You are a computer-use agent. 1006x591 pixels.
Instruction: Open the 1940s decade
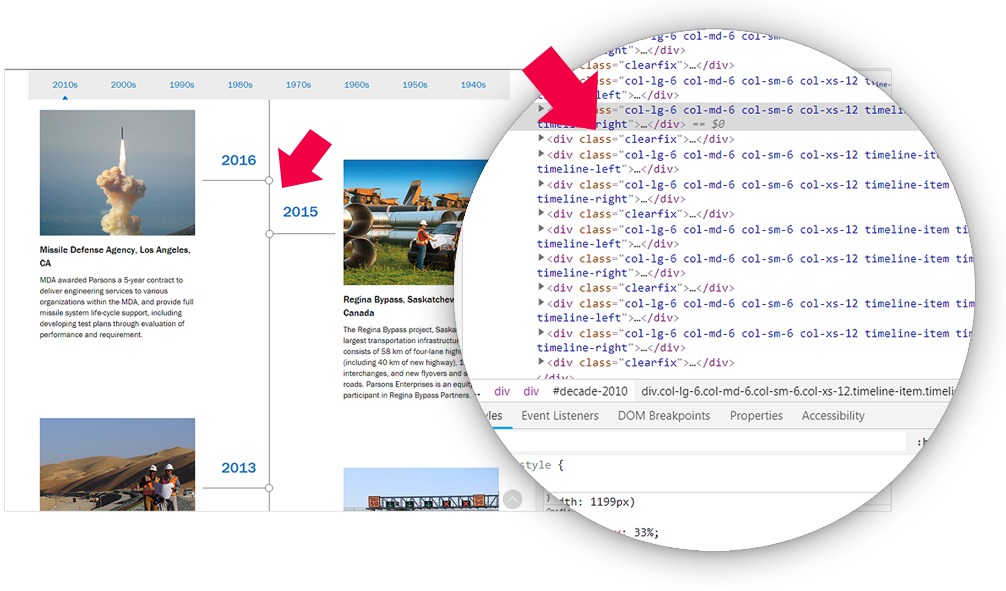473,85
